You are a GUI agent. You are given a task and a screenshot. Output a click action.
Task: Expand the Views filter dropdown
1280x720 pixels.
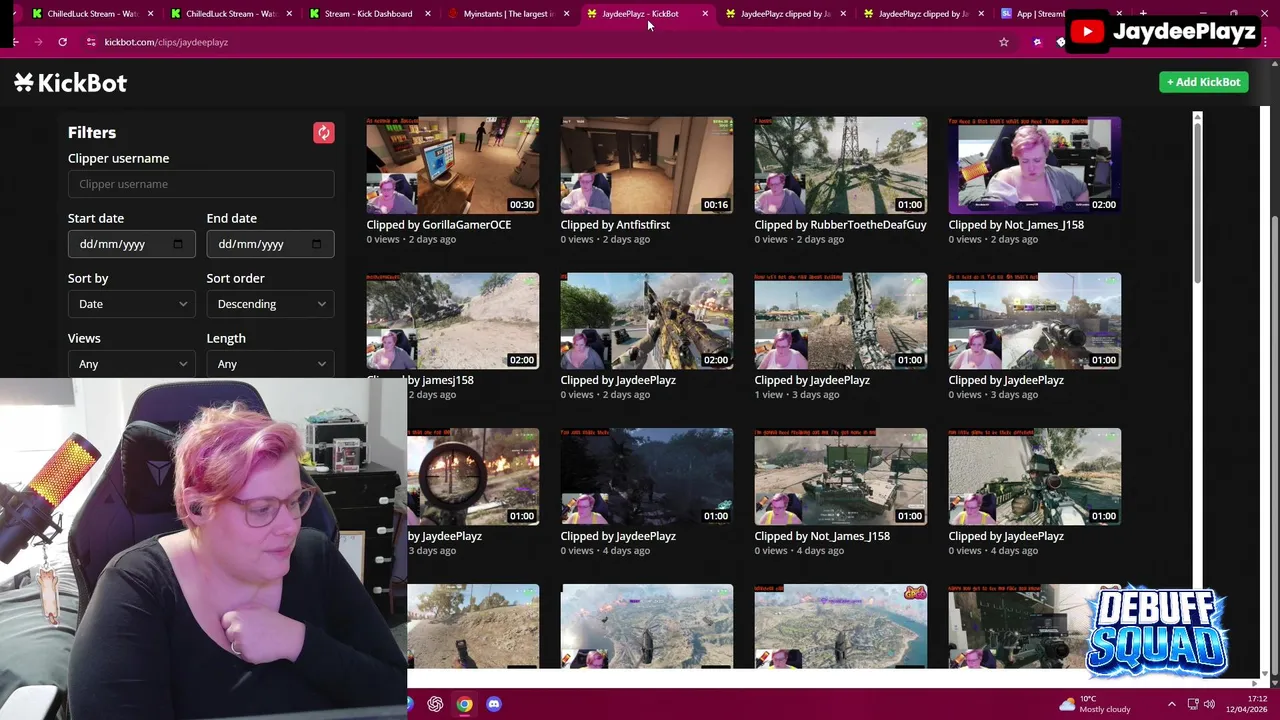point(131,364)
